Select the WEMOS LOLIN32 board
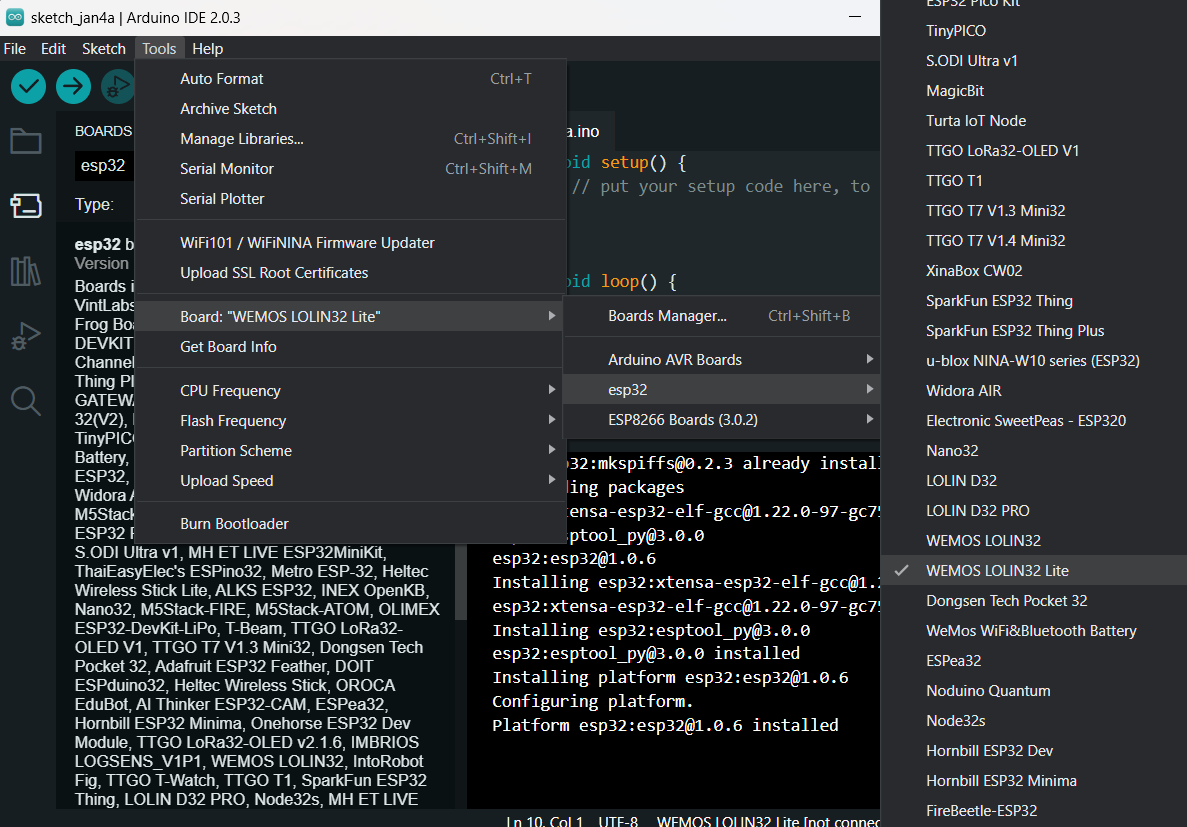 pos(1033,541)
